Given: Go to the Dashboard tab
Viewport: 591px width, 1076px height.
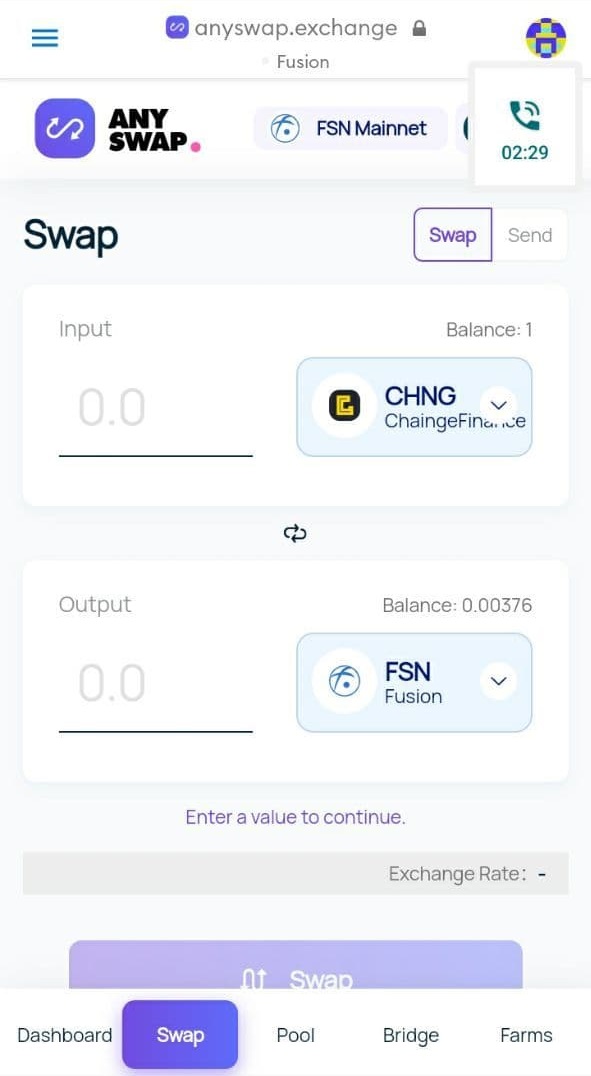Looking at the screenshot, I should tap(65, 1035).
